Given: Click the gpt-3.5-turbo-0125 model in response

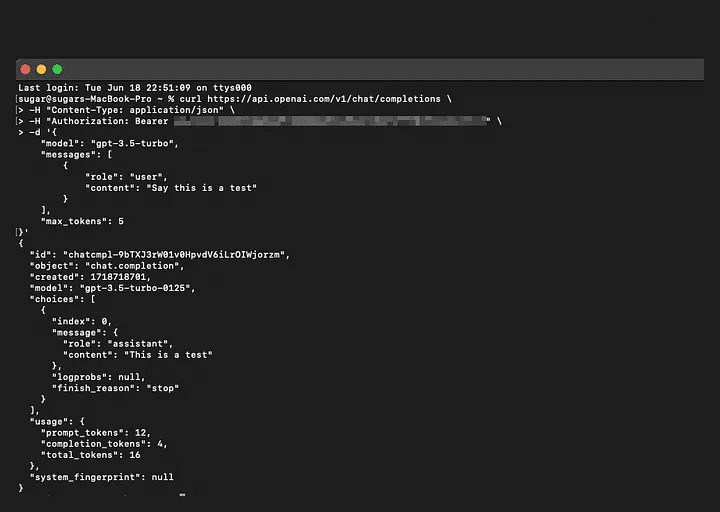Looking at the screenshot, I should tap(135, 288).
